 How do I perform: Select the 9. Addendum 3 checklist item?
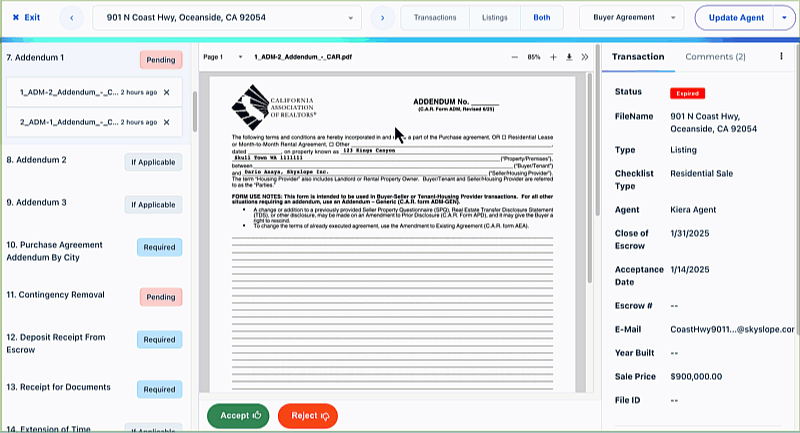click(36, 202)
